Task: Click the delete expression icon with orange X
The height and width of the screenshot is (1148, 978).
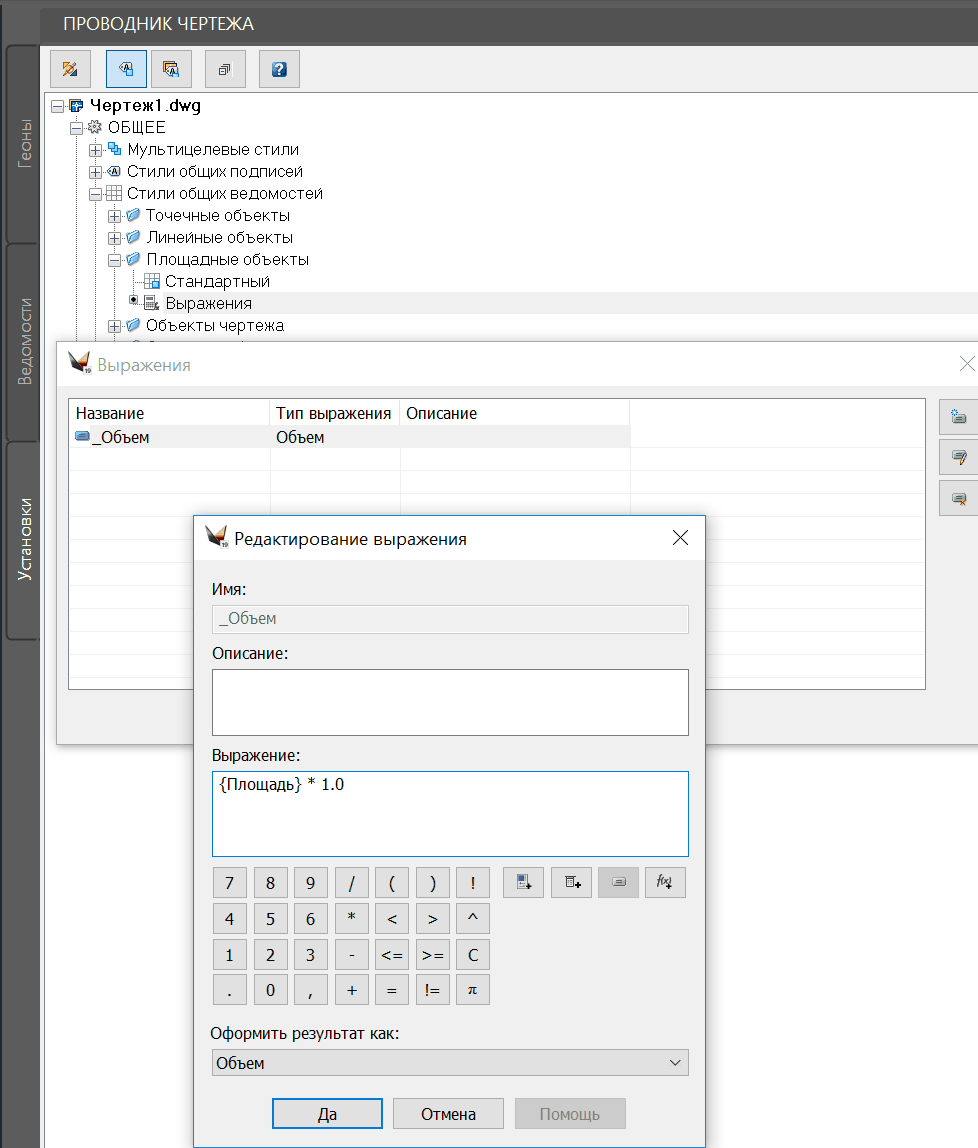Action: pyautogui.click(x=959, y=497)
